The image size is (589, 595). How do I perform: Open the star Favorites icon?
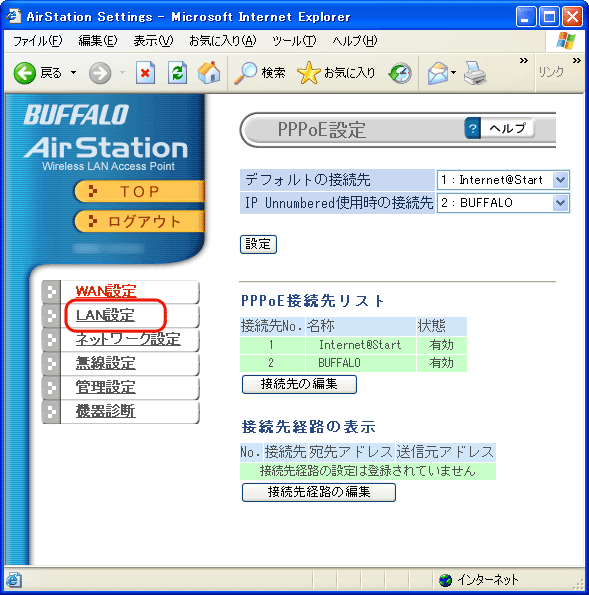pyautogui.click(x=309, y=73)
